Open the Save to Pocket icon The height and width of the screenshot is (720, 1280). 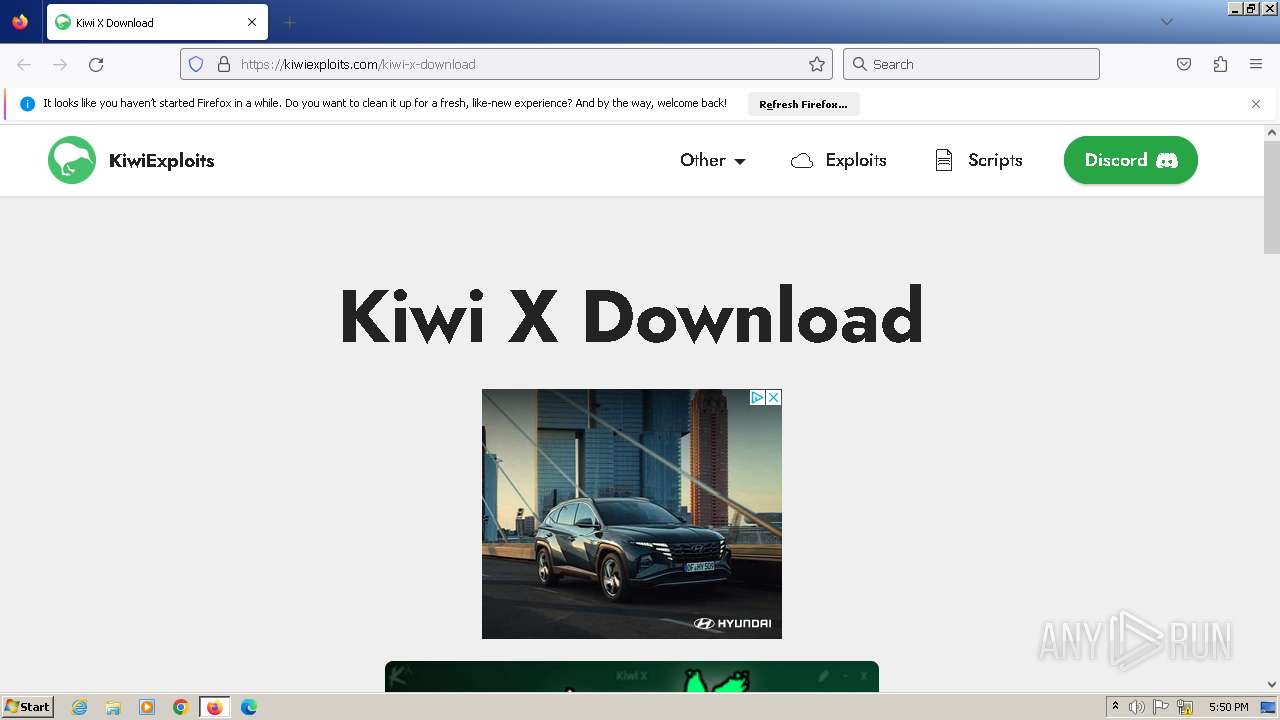coord(1184,64)
